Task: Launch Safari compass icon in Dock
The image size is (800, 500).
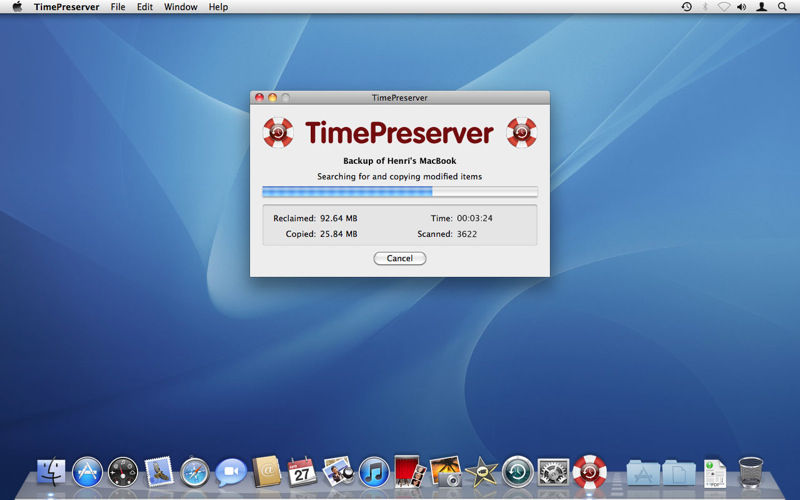Action: (x=194, y=471)
